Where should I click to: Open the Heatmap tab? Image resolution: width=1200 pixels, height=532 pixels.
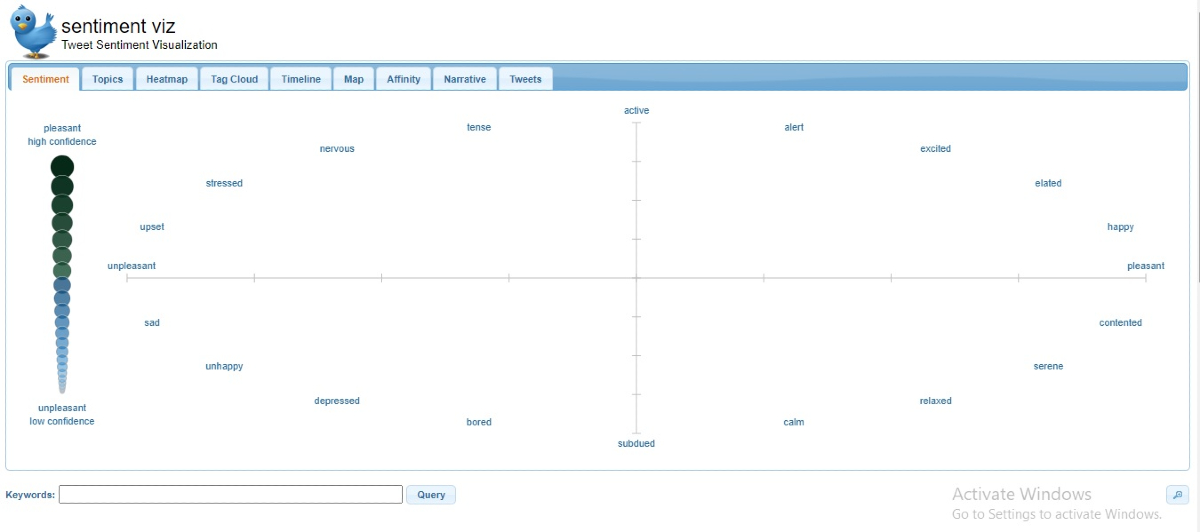point(167,79)
